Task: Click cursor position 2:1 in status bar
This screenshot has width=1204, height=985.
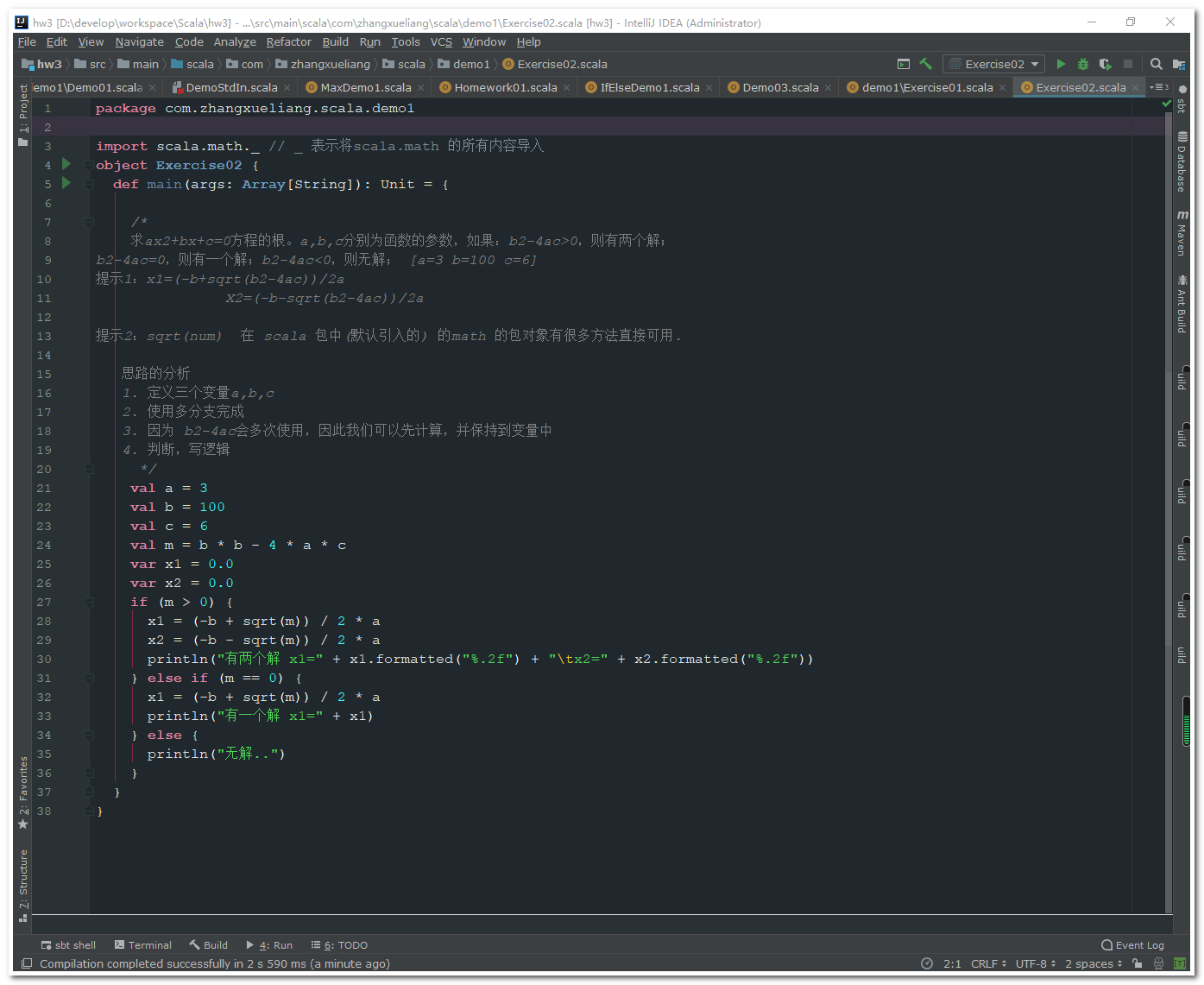Action: click(x=952, y=963)
